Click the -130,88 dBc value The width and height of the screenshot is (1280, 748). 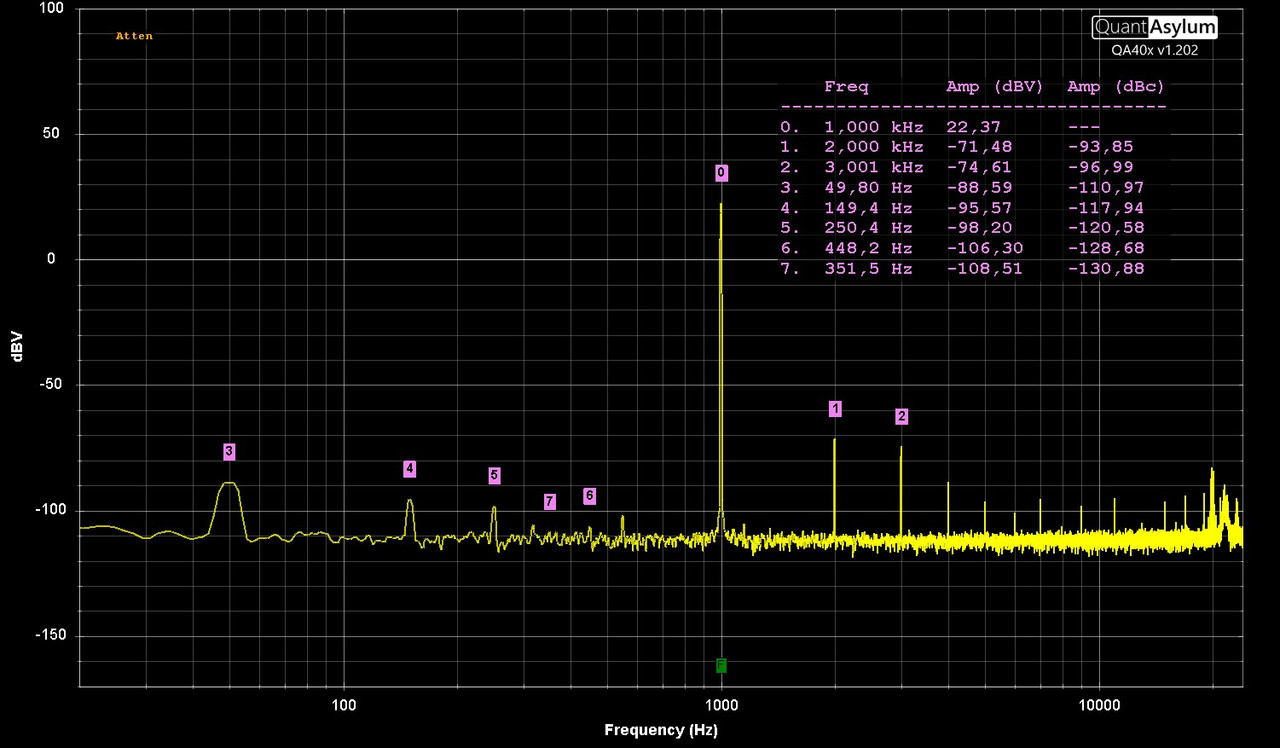click(x=1106, y=268)
